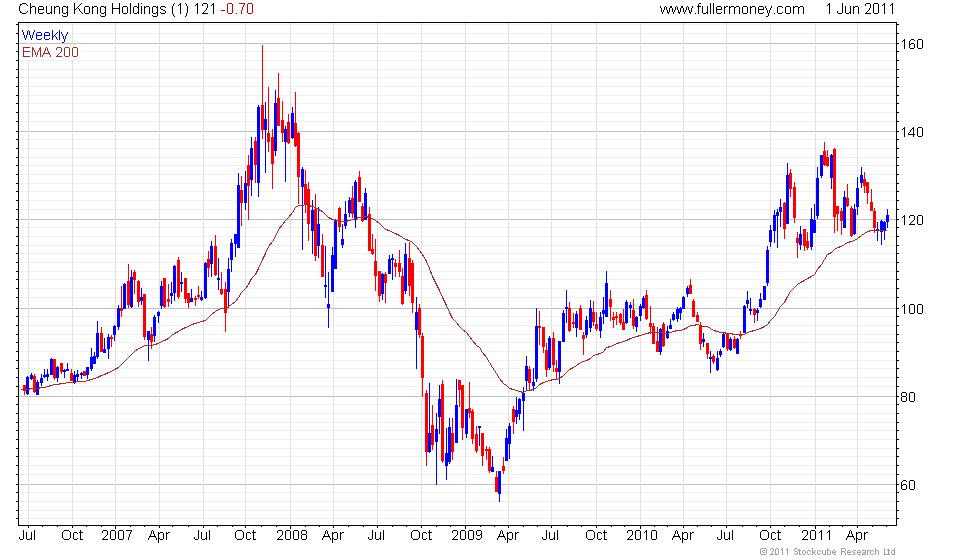This screenshot has width=980, height=560.
Task: Select the blue Weekly legend label
Action: click(44, 36)
